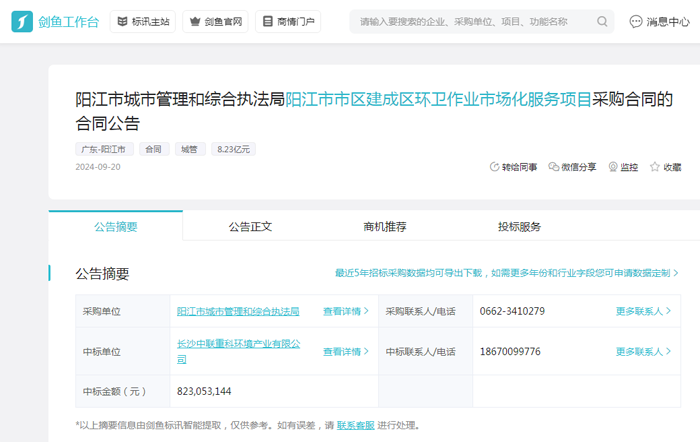Share via 微信分享
Image resolution: width=700 pixels, height=442 pixels.
tap(554, 167)
